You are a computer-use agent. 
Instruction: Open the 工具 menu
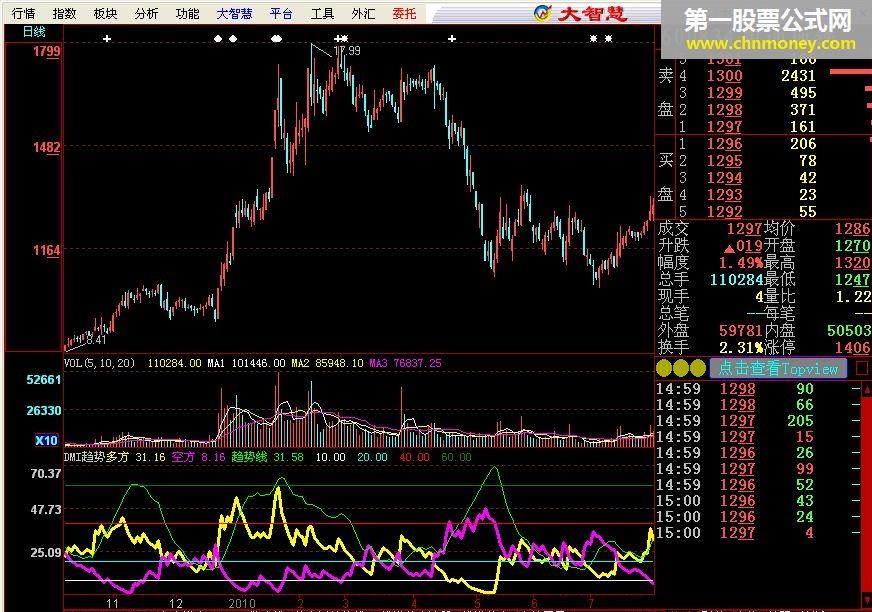[322, 13]
